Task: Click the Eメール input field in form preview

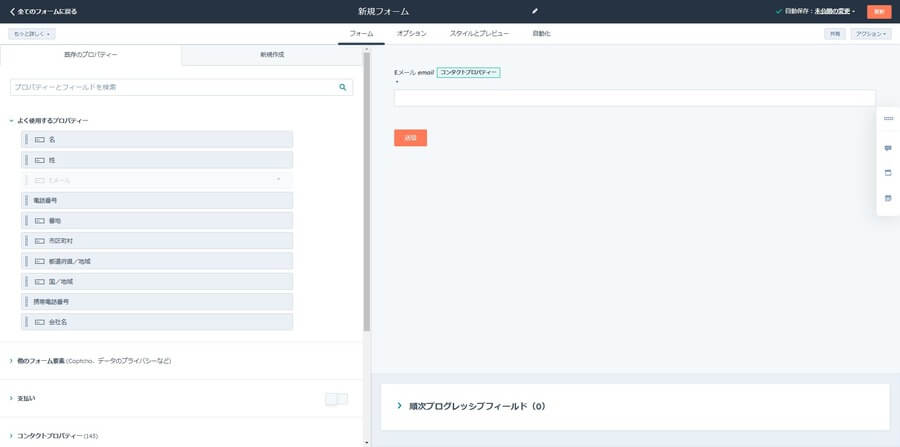Action: (634, 98)
